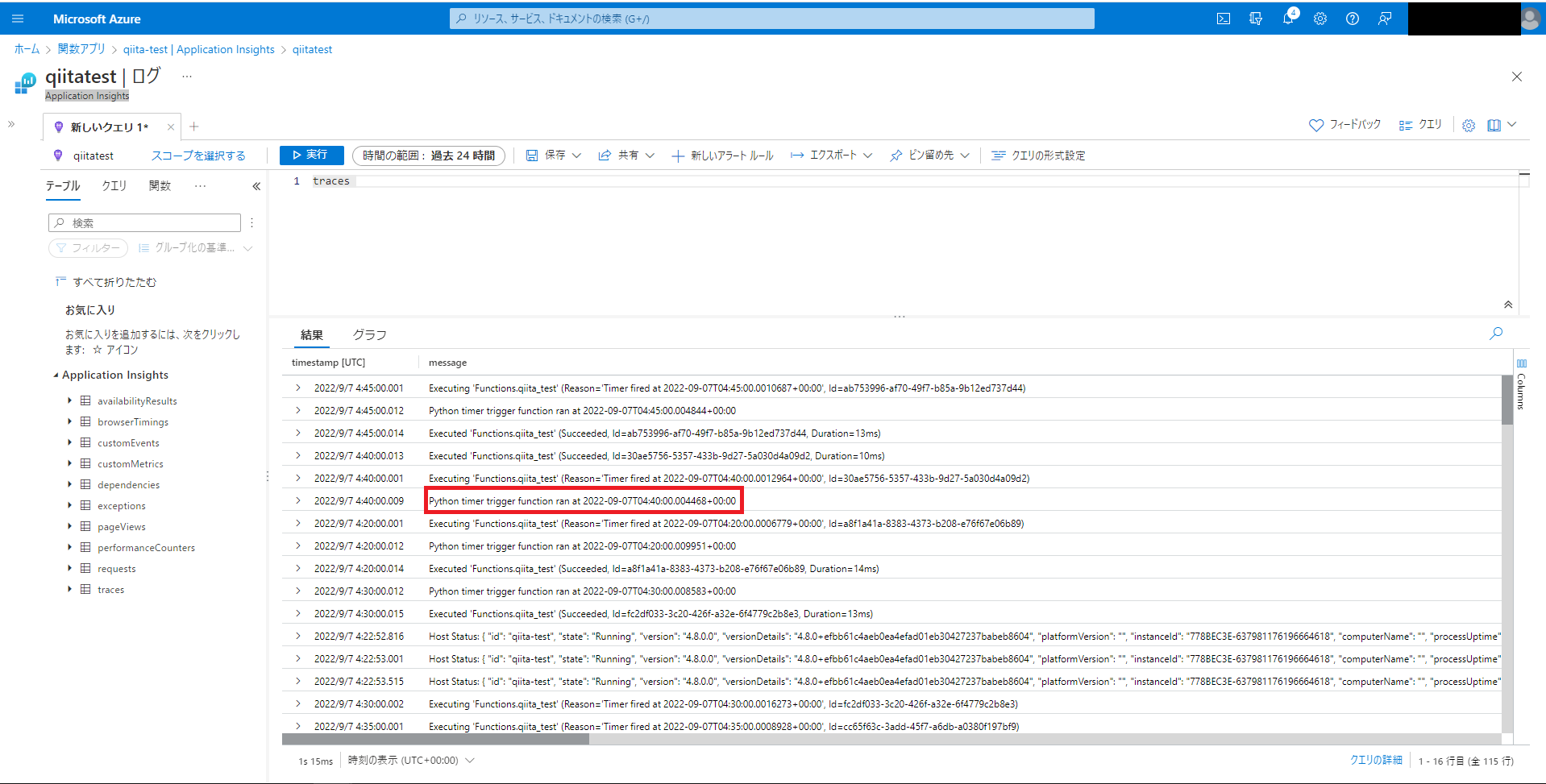Select the グラフ chart tab

[369, 335]
